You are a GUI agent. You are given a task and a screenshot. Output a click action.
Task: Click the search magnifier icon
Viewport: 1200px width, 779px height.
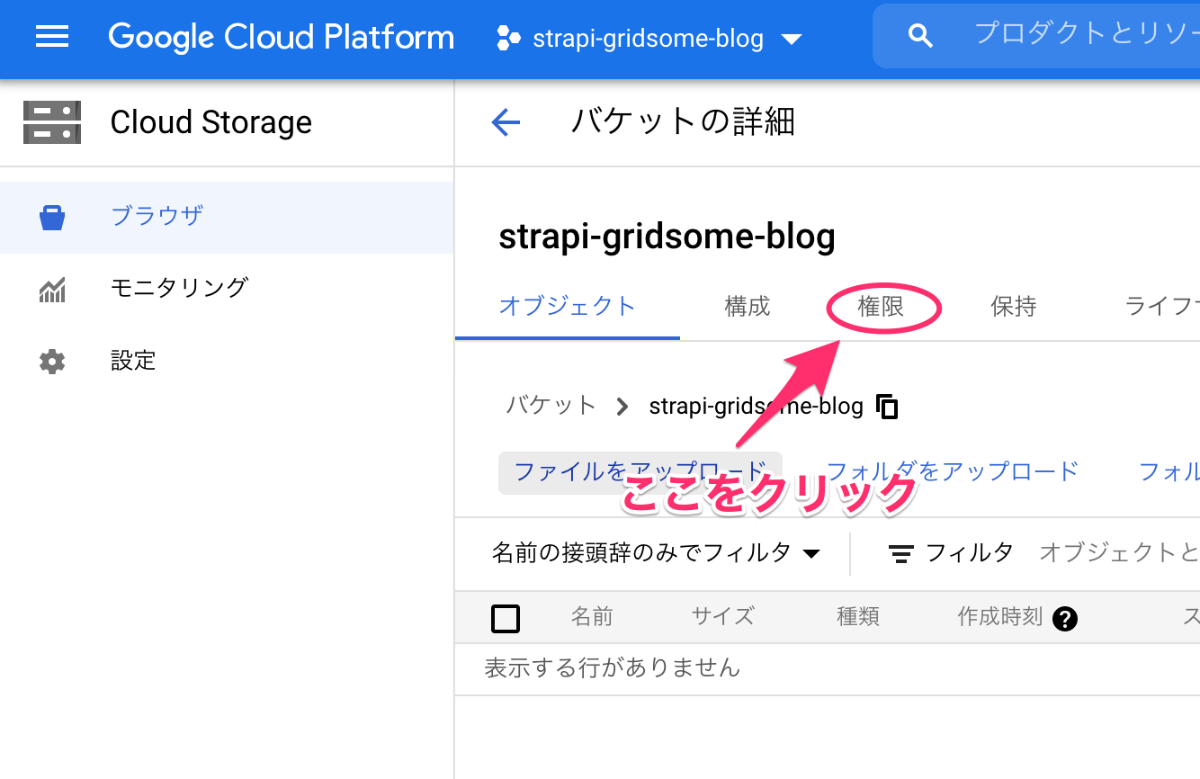(x=920, y=37)
